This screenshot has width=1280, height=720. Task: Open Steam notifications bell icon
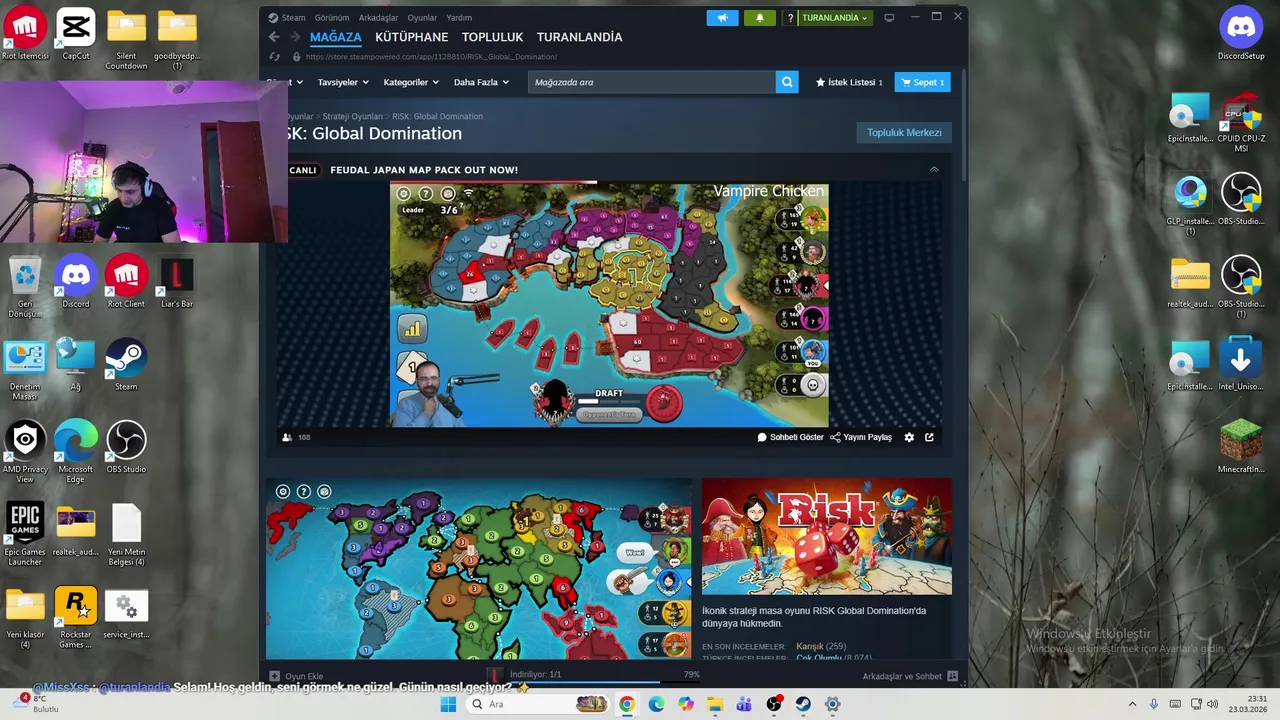click(759, 18)
